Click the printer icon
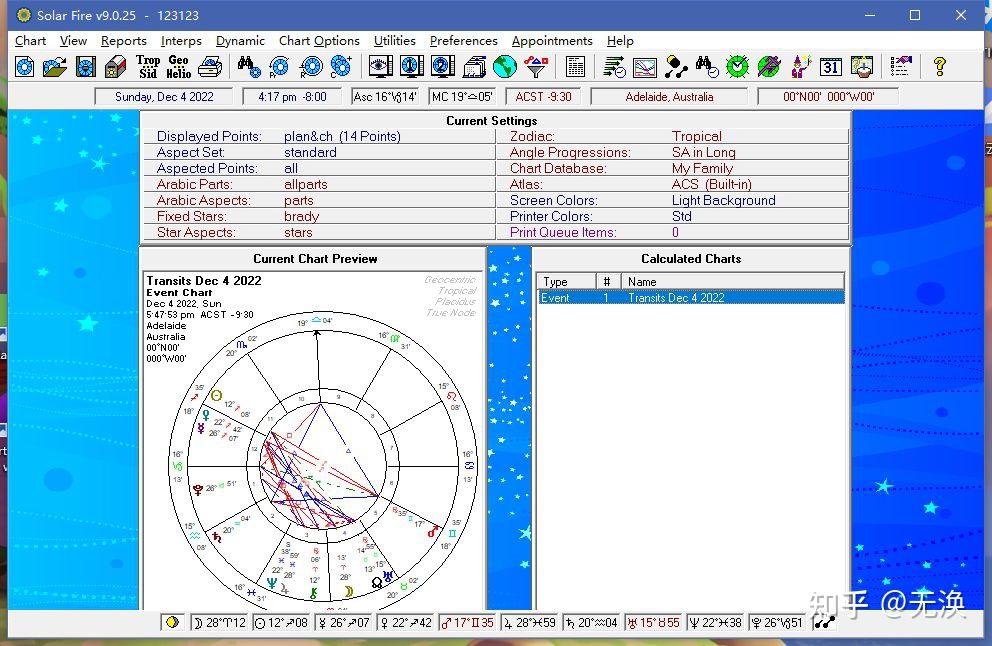The width and height of the screenshot is (992, 646). pos(210,66)
